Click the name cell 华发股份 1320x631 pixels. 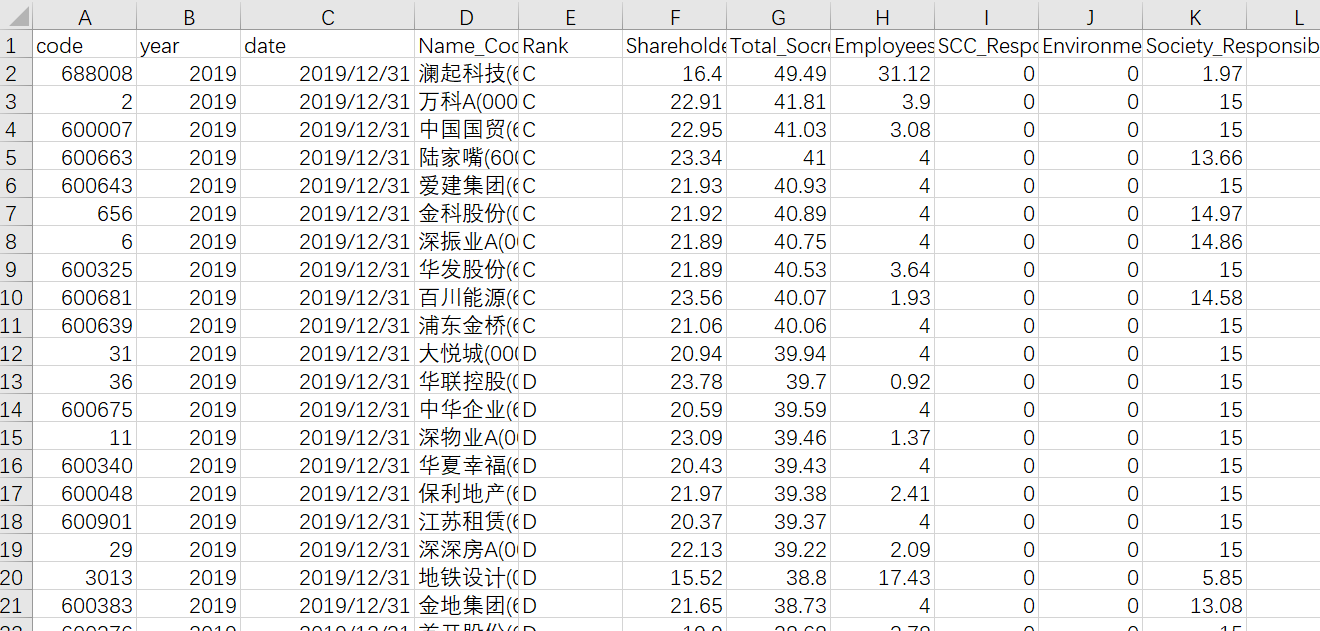[x=467, y=269]
